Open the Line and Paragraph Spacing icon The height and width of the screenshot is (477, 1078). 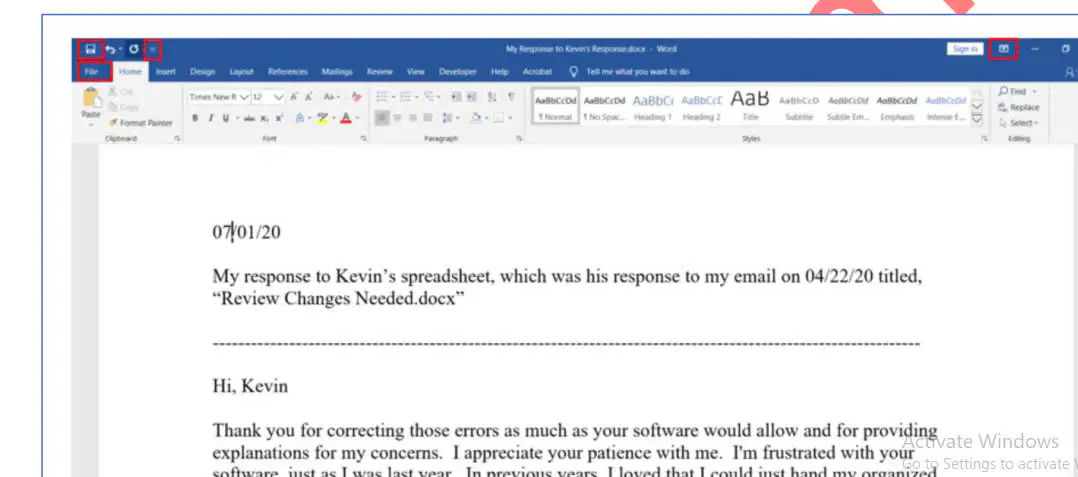[x=447, y=118]
